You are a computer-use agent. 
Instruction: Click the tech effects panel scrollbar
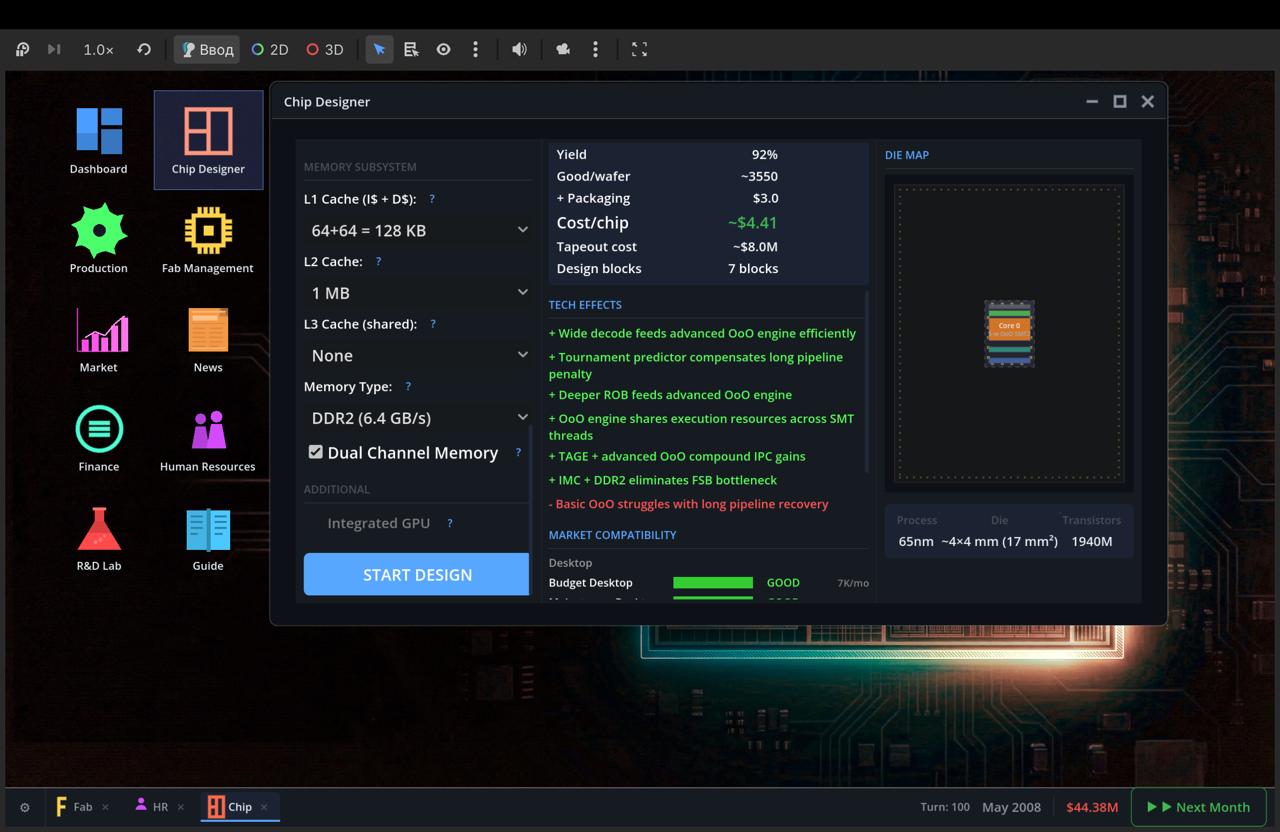[x=865, y=381]
